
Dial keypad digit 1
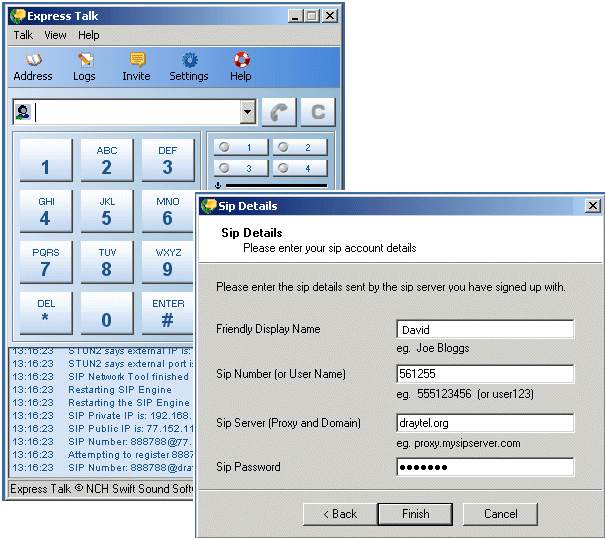(x=46, y=160)
